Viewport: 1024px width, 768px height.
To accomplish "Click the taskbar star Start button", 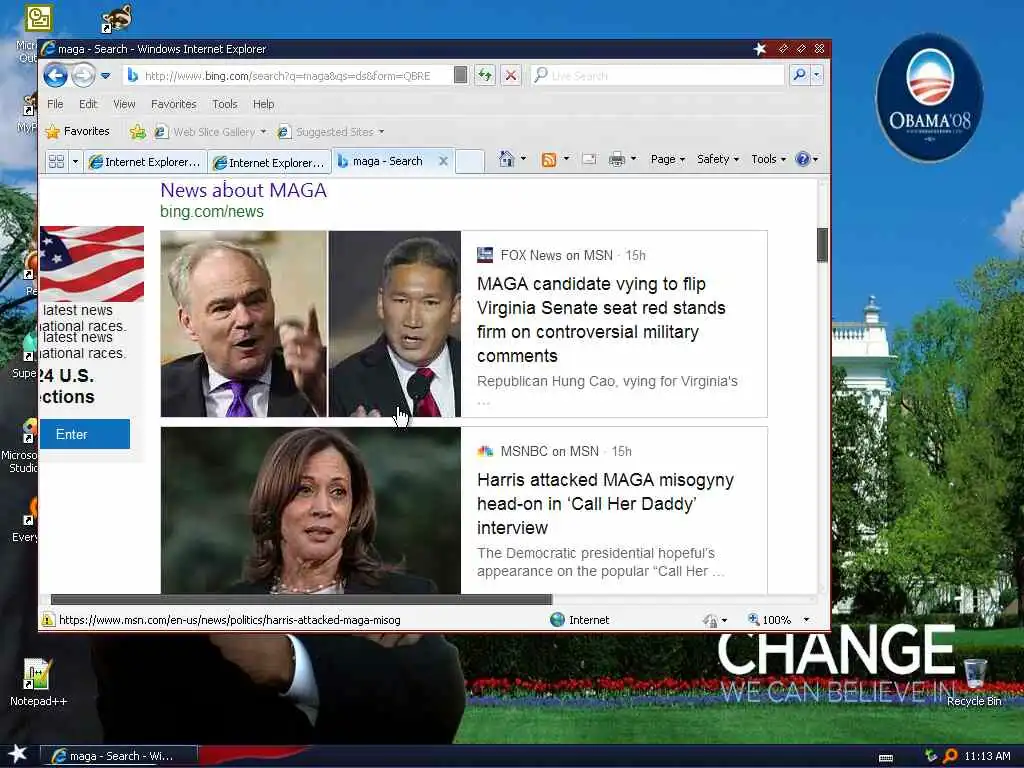I will click(17, 755).
